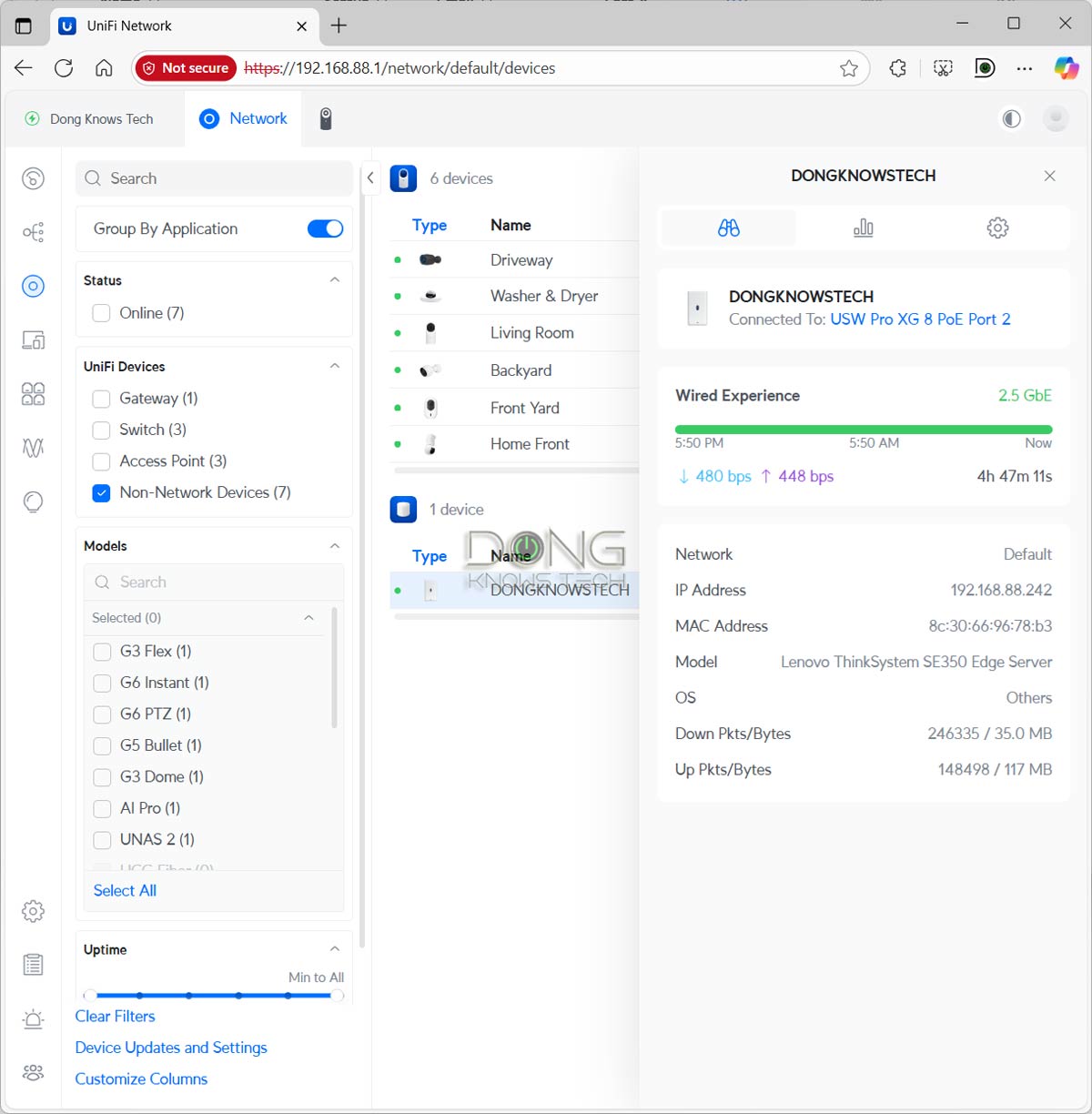The height and width of the screenshot is (1114, 1092).
Task: Open the Protect camera app icon
Action: pos(326,119)
